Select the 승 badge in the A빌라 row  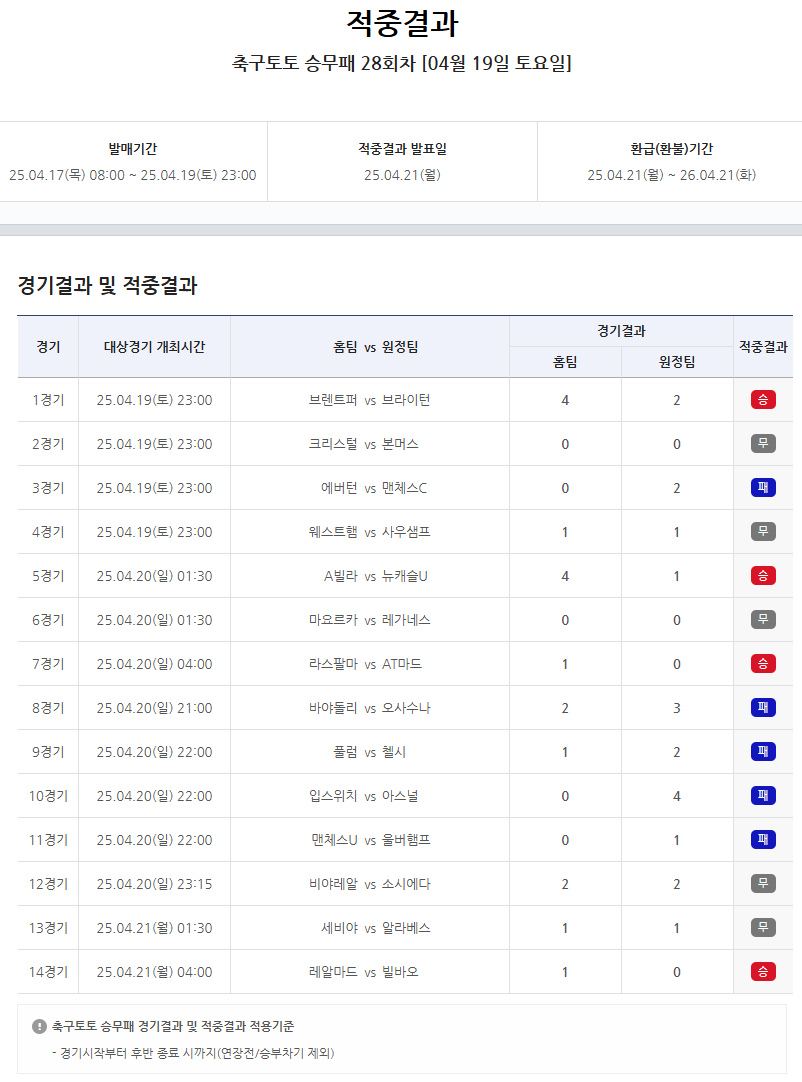coord(763,576)
